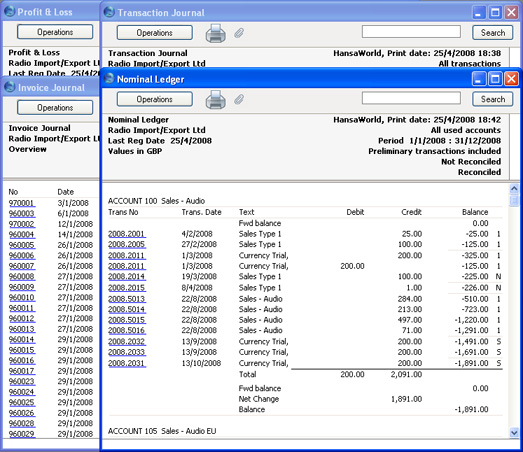Image resolution: width=523 pixels, height=452 pixels.
Task: Open Operations menu in Nominal Ledger
Action: [x=154, y=99]
